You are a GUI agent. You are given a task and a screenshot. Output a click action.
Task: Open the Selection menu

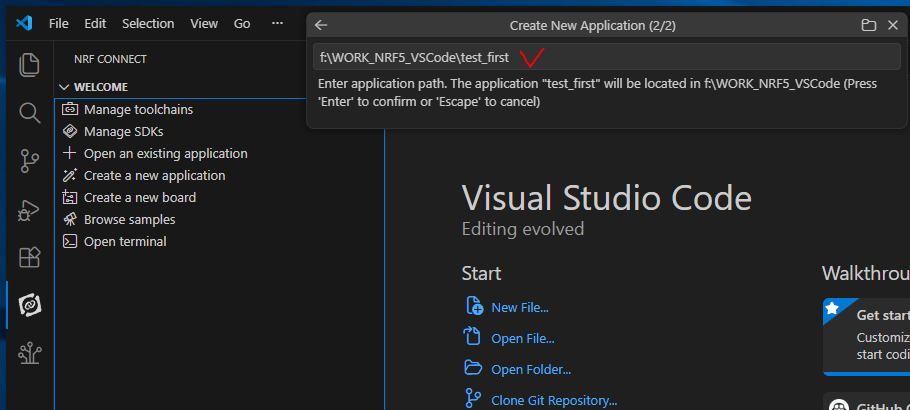pos(148,24)
